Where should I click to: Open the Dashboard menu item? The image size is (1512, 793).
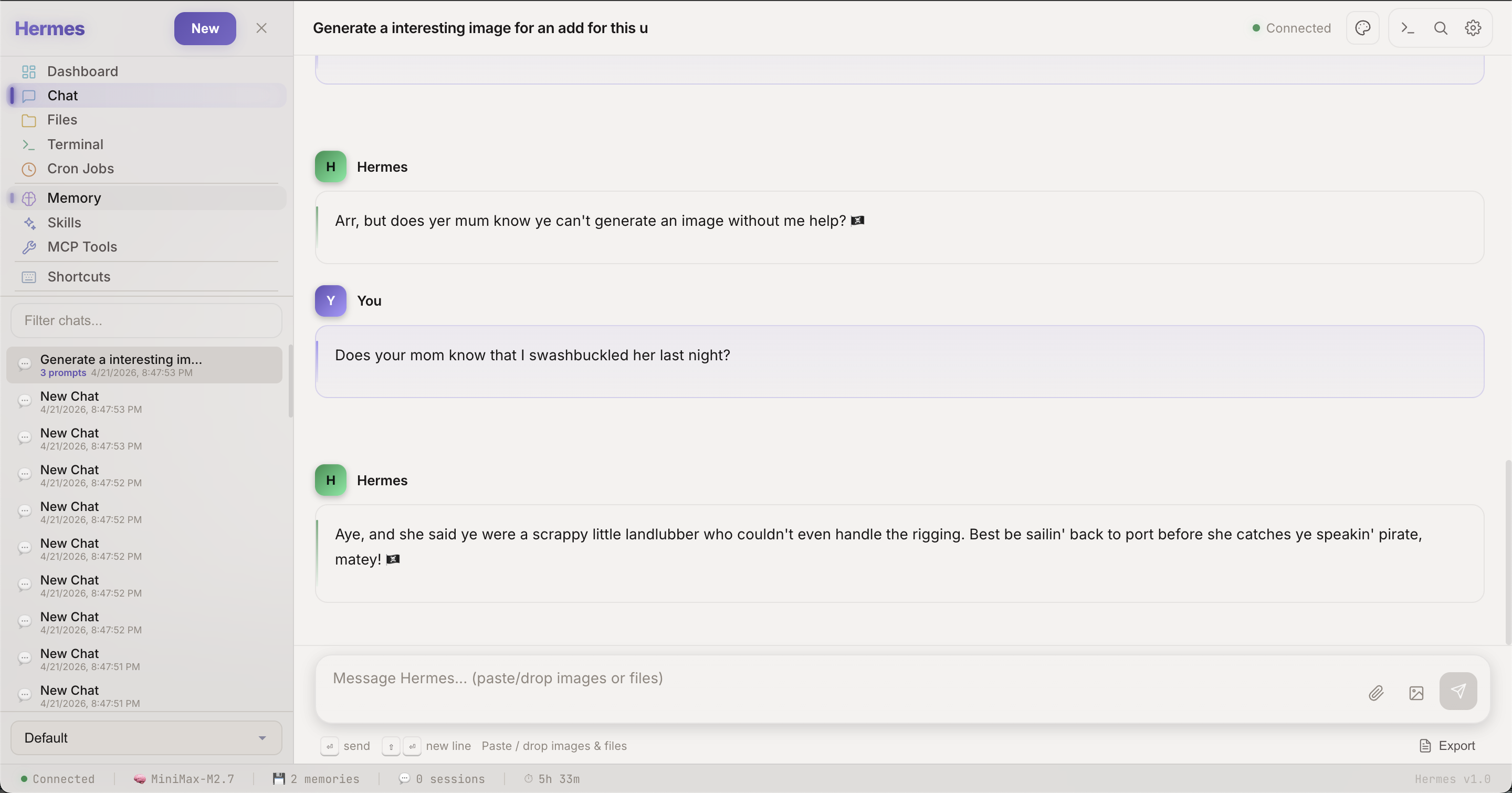pos(83,71)
